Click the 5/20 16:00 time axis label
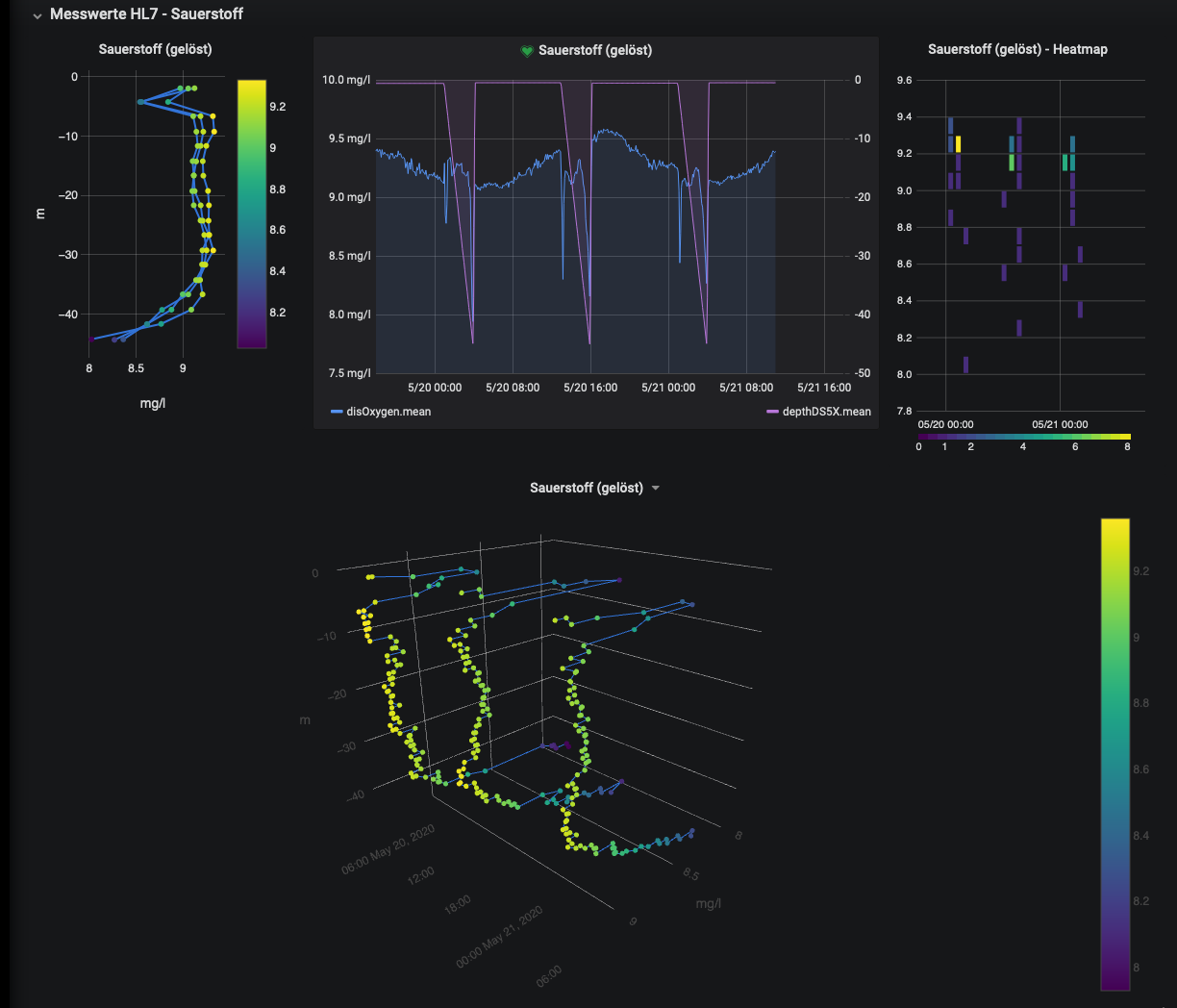 coord(590,388)
